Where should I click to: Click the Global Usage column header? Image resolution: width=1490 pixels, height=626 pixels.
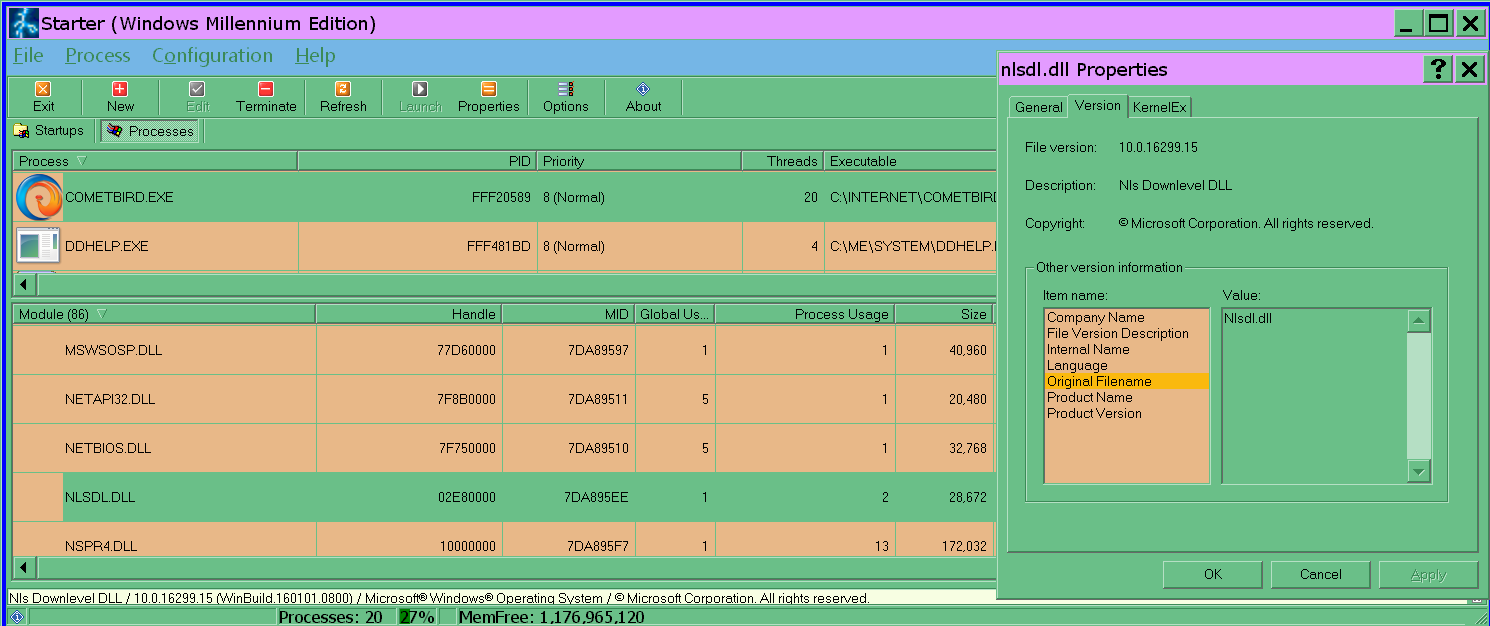[675, 314]
